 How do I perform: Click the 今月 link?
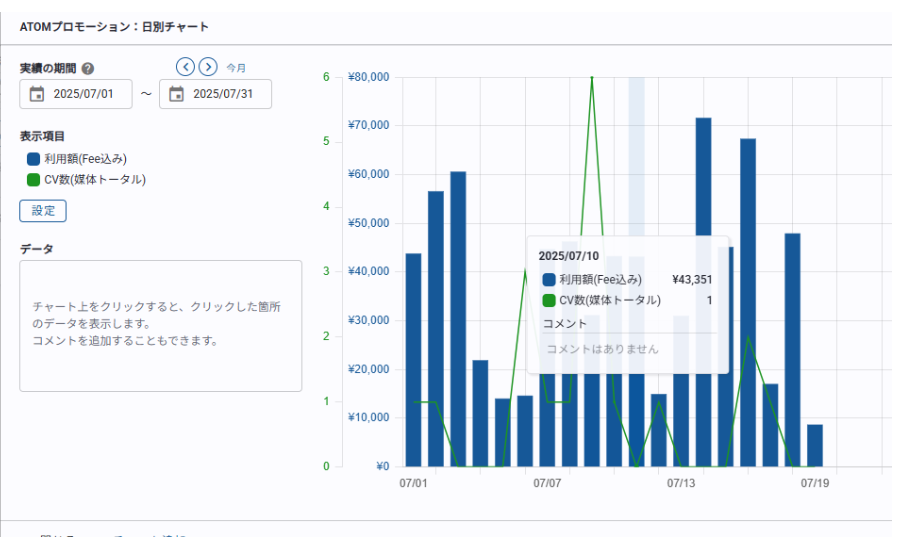(x=236, y=68)
